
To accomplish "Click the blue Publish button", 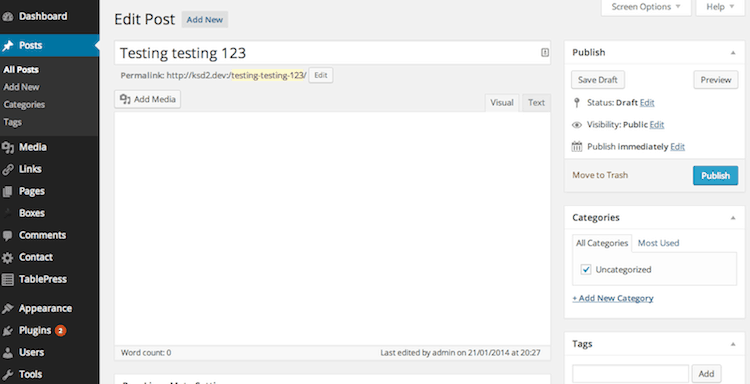I will 716,176.
